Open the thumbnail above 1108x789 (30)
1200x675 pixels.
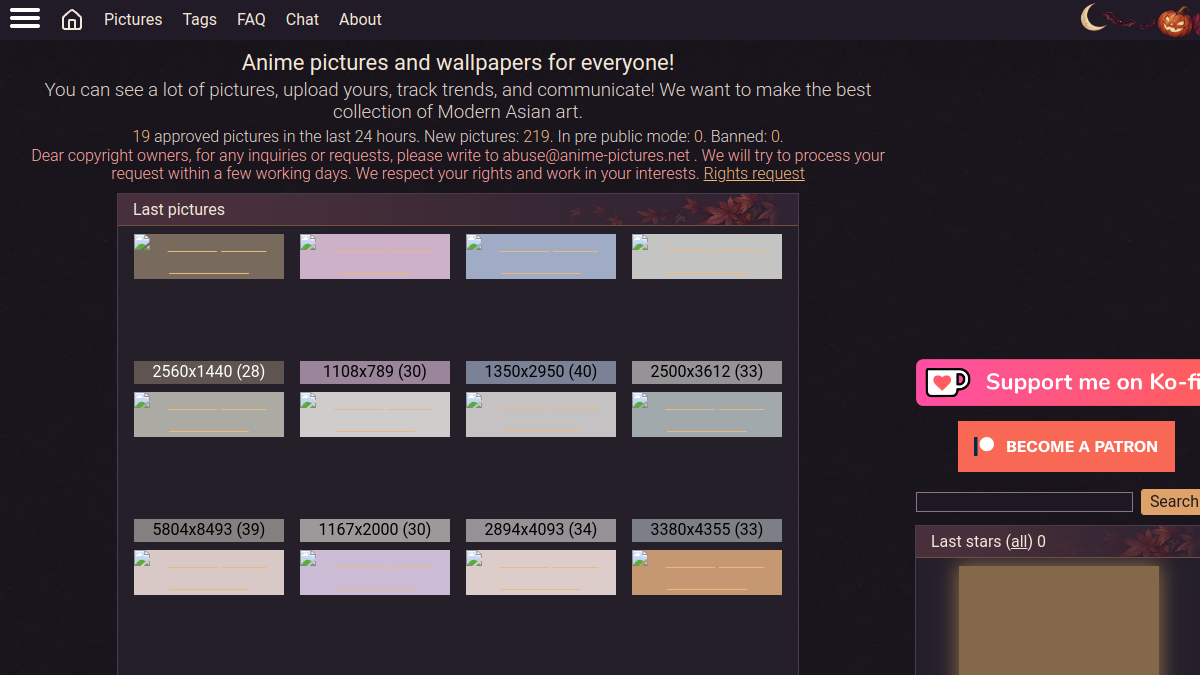pyautogui.click(x=375, y=257)
